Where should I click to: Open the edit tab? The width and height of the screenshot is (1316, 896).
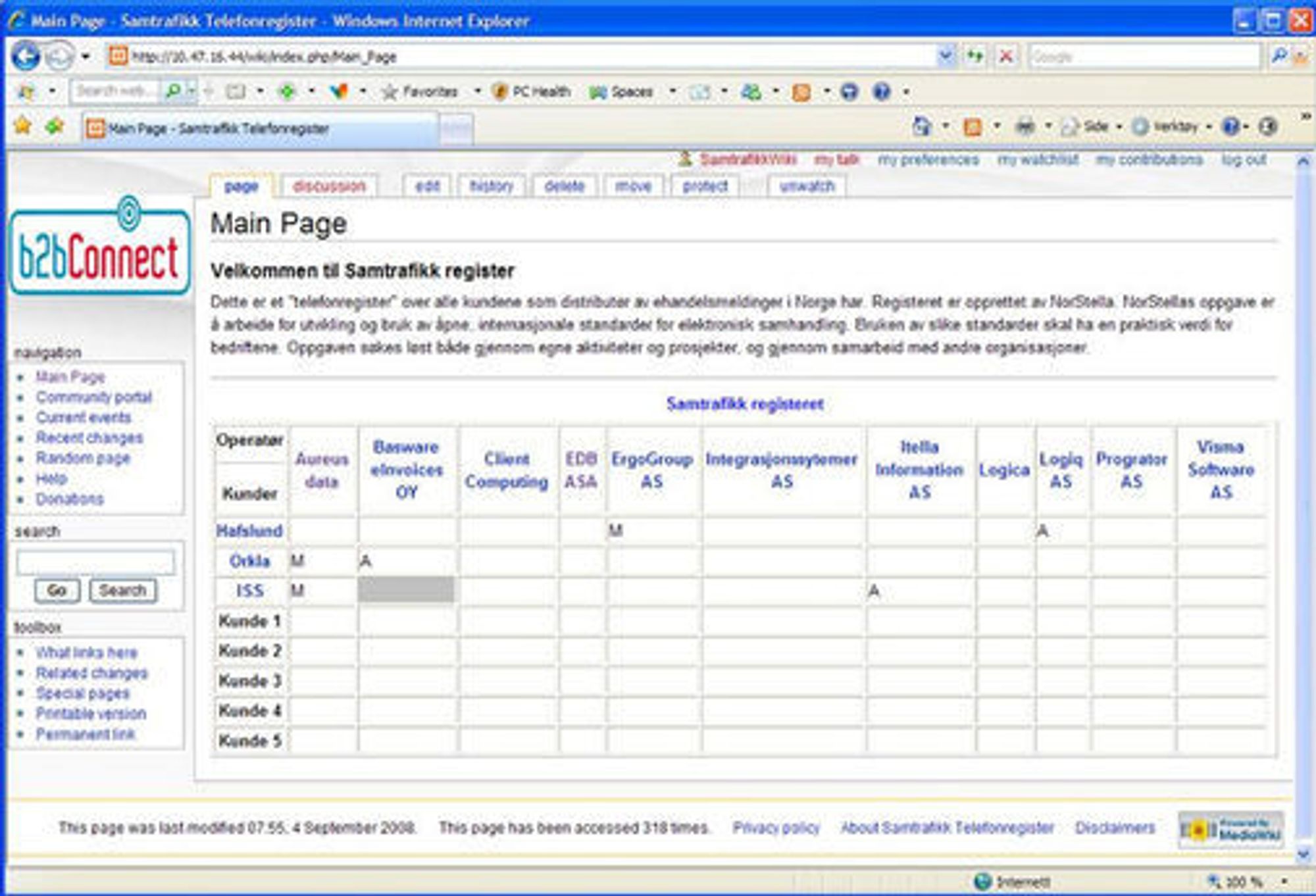click(427, 186)
